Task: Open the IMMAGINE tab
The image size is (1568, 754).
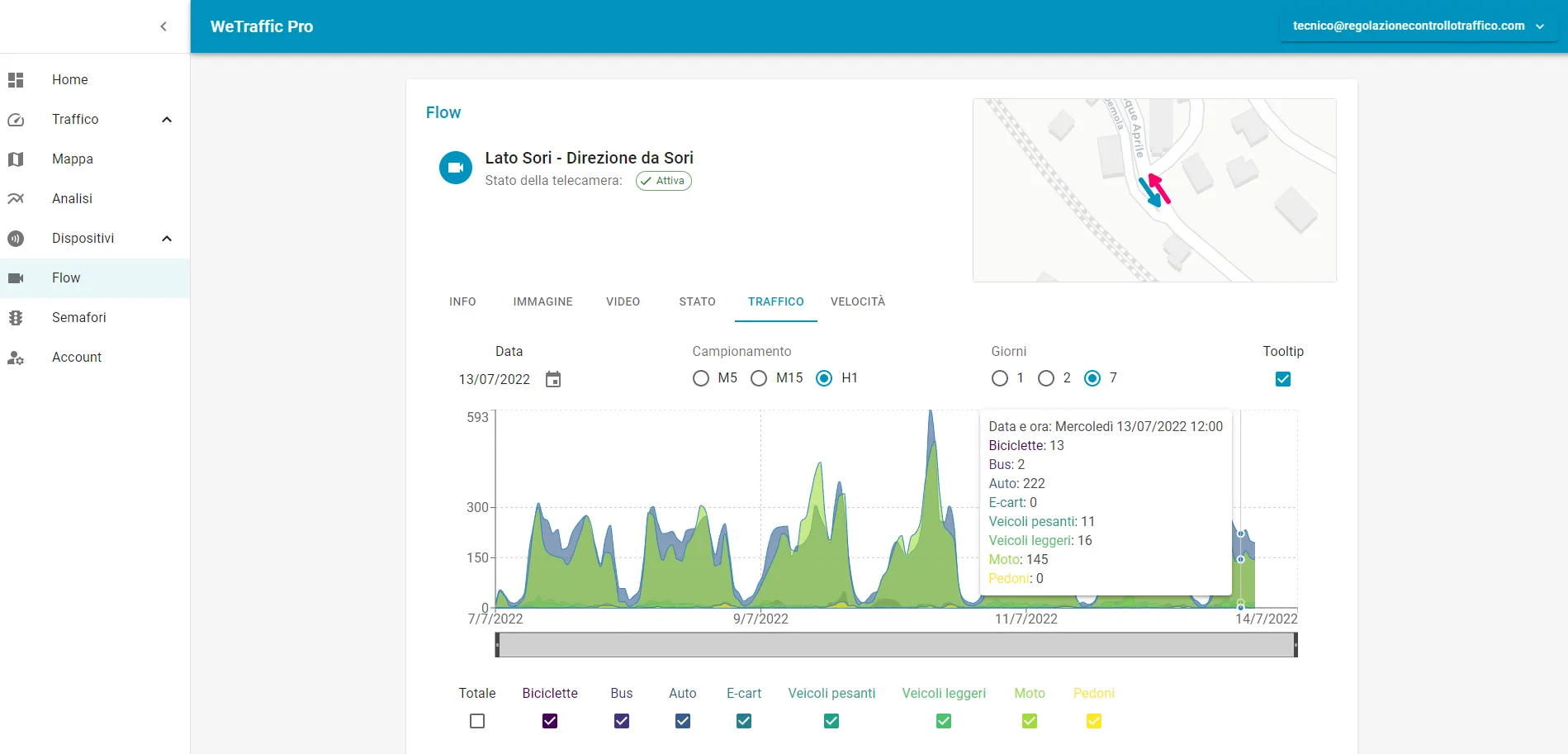Action: pyautogui.click(x=542, y=301)
